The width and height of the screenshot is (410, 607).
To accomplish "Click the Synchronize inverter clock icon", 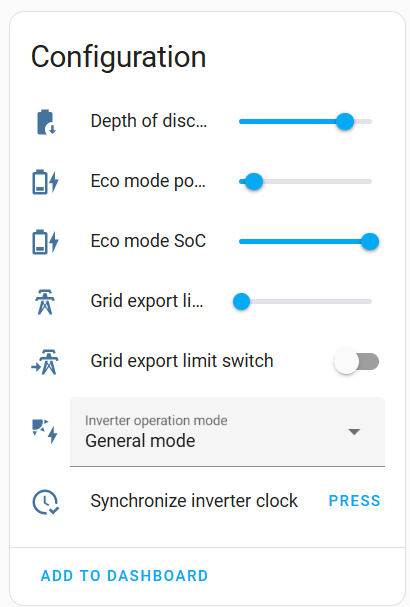I will coord(46,502).
